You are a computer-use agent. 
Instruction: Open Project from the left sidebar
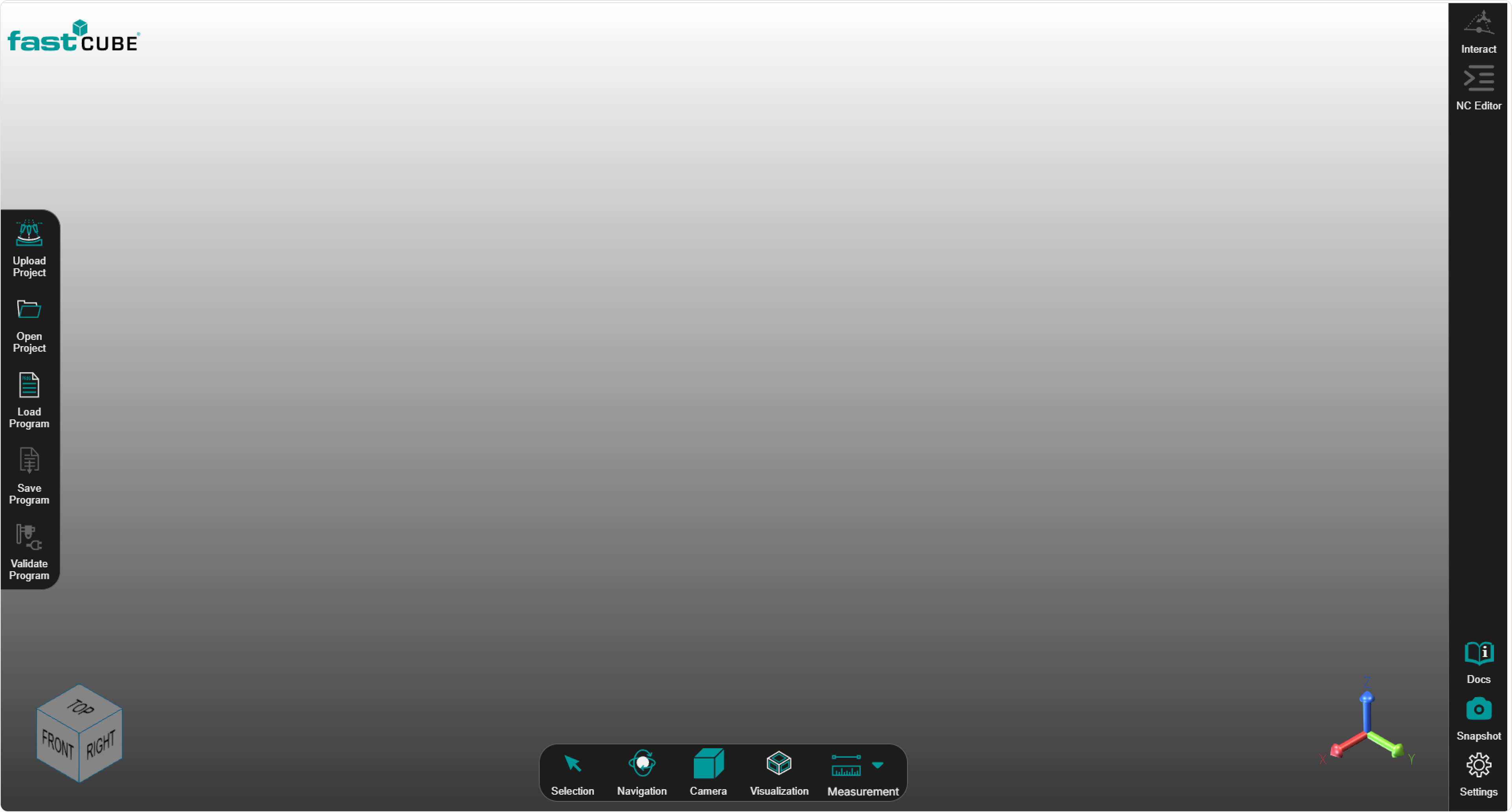(x=29, y=309)
